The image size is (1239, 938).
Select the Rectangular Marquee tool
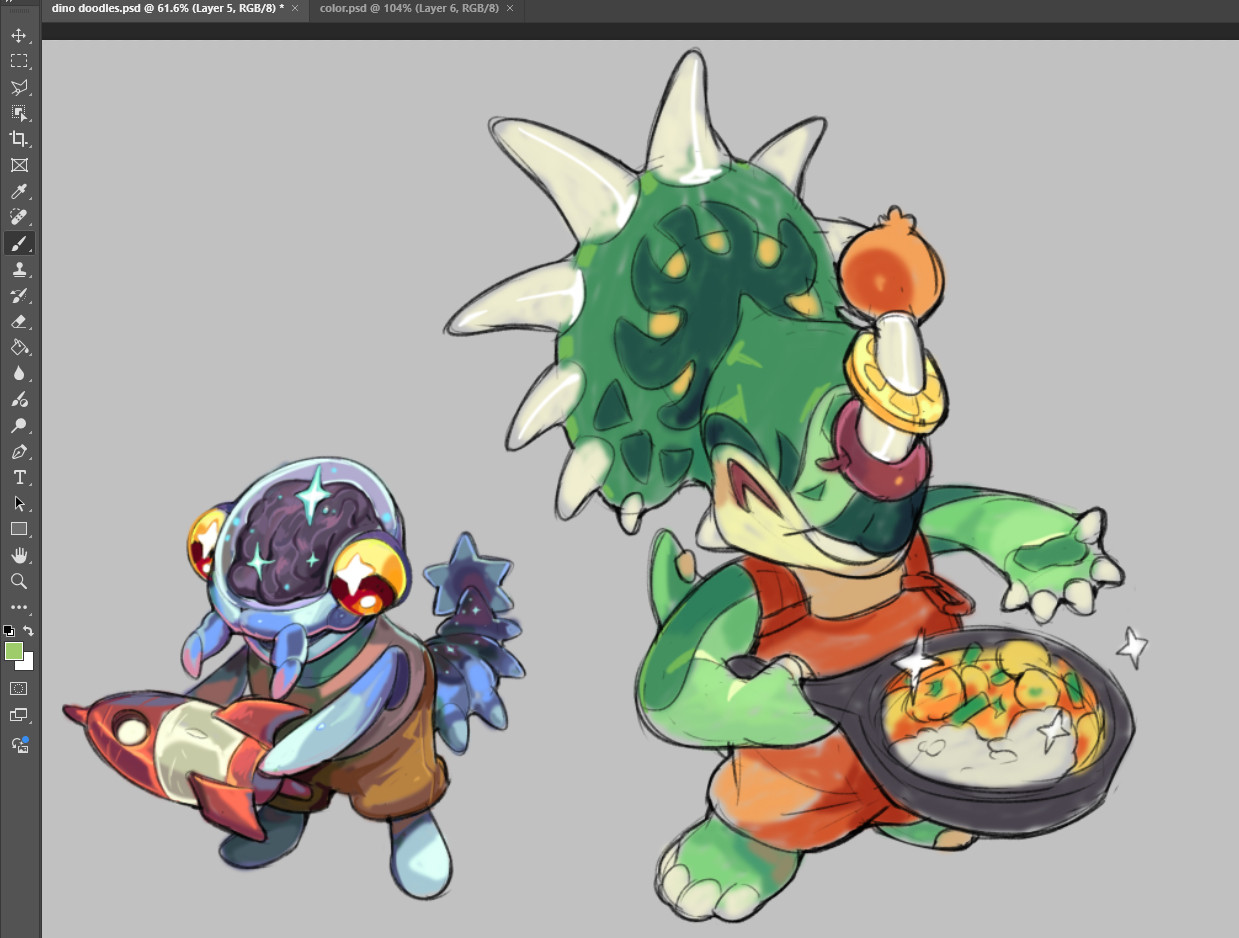tap(19, 61)
